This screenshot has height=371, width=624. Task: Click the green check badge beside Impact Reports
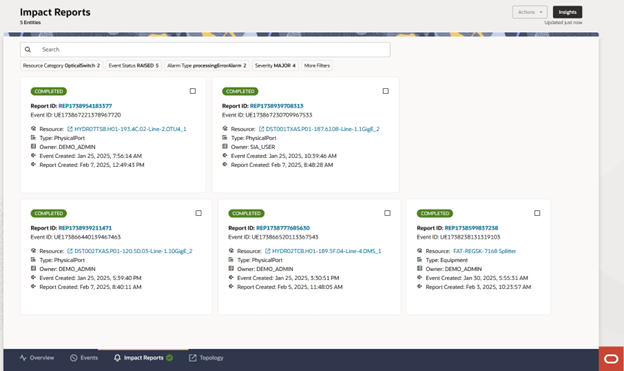click(170, 358)
